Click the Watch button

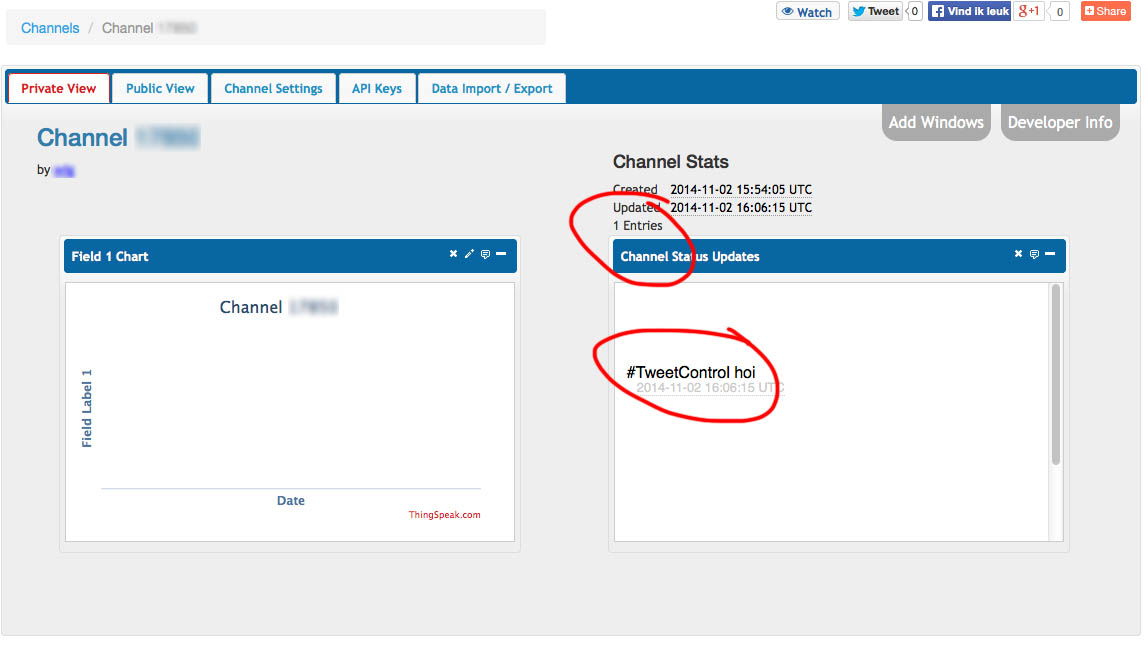click(x=808, y=12)
